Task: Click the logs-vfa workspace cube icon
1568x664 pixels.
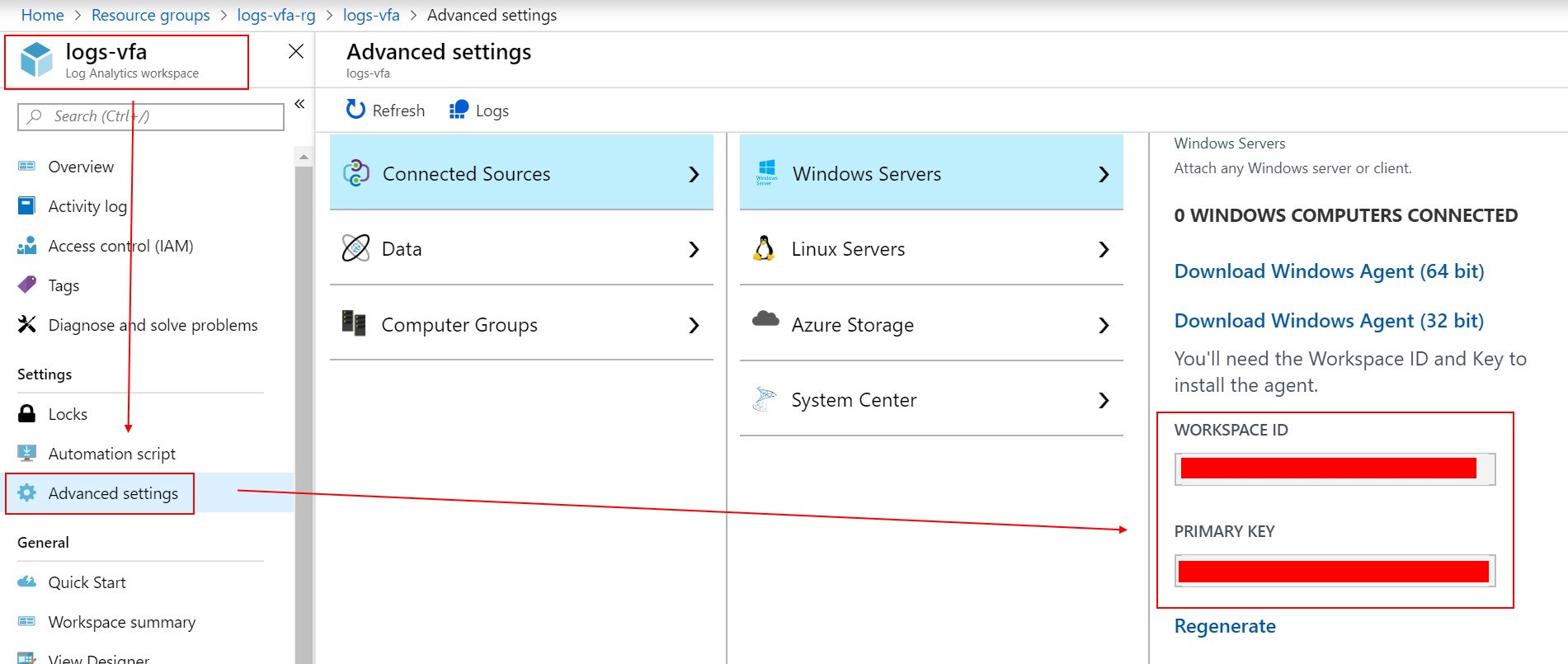Action: [x=36, y=60]
